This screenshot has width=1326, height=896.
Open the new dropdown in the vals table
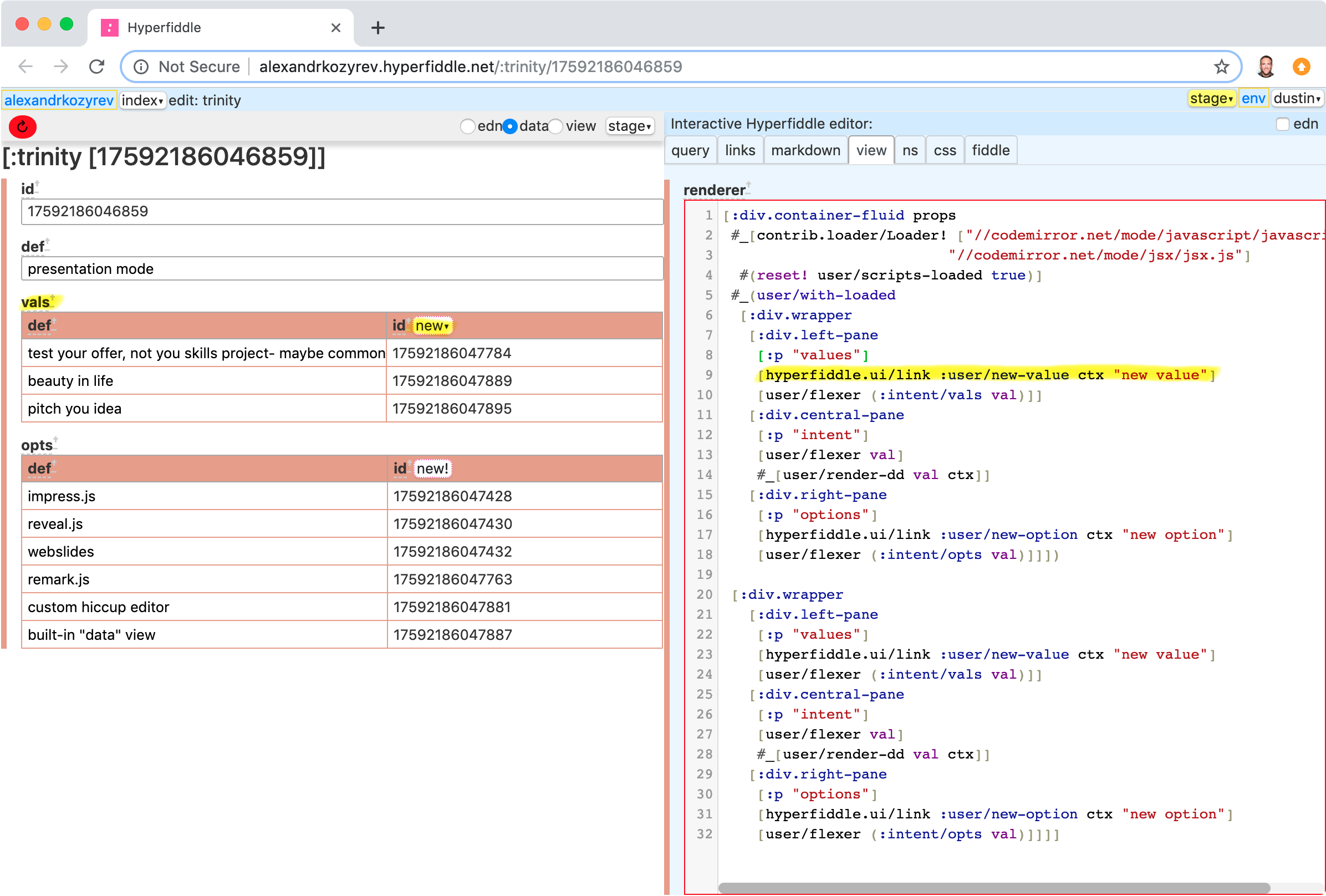click(x=432, y=326)
